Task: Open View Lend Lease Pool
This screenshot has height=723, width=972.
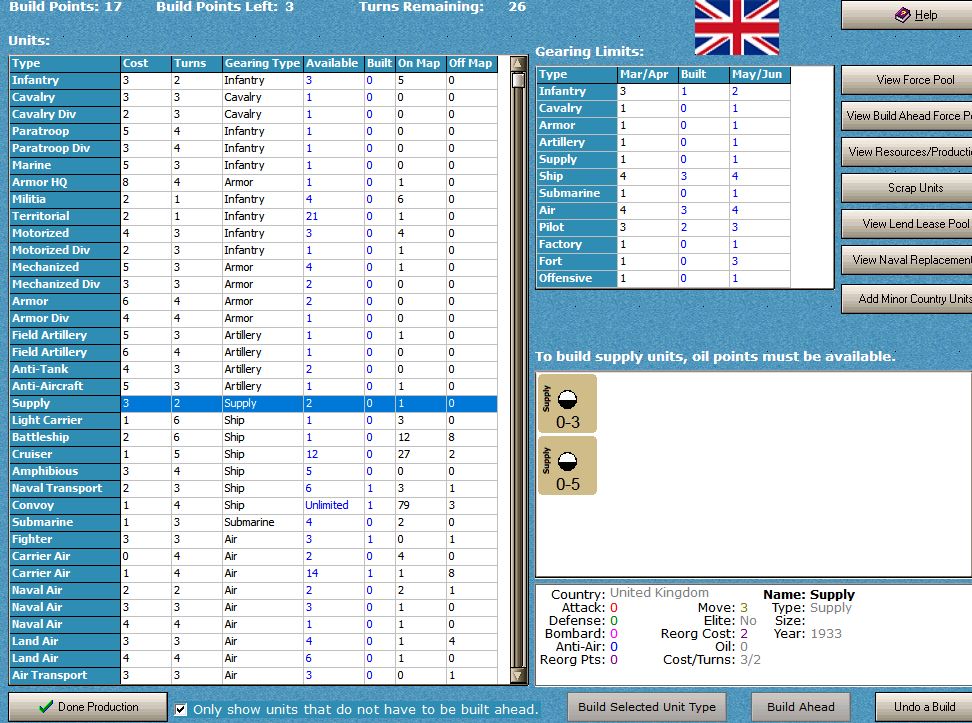Action: [907, 224]
